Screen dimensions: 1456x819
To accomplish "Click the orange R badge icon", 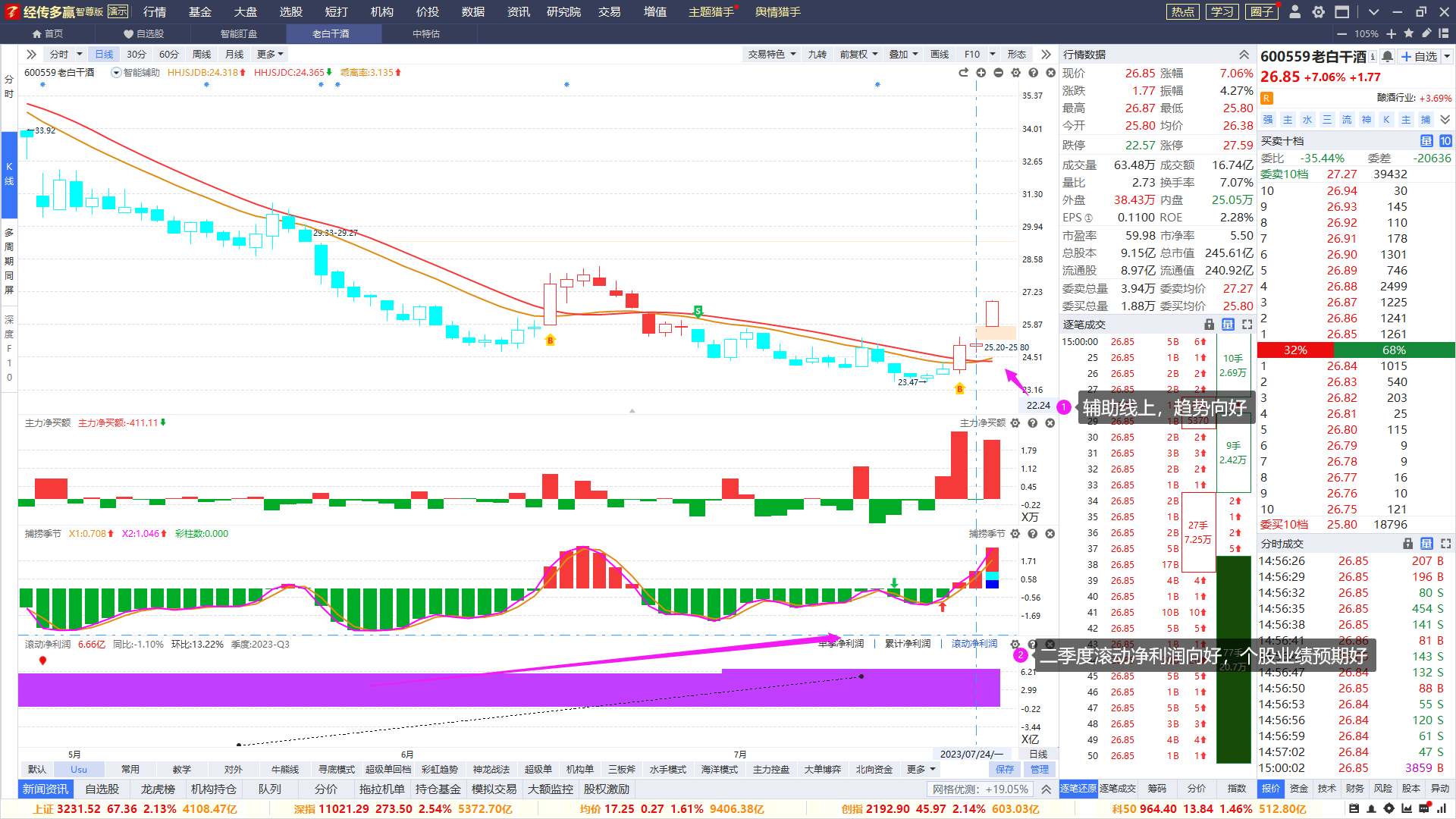I will [x=1266, y=98].
